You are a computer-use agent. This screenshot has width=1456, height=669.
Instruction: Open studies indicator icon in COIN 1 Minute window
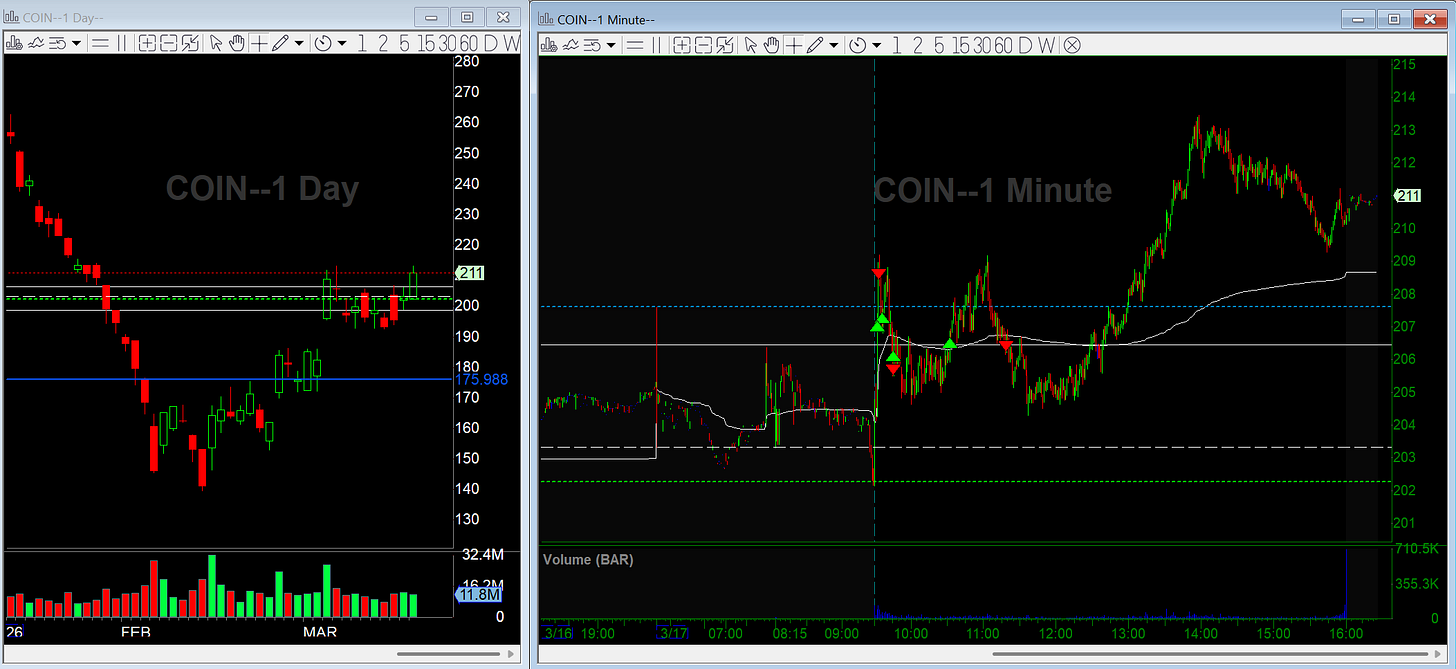[571, 45]
